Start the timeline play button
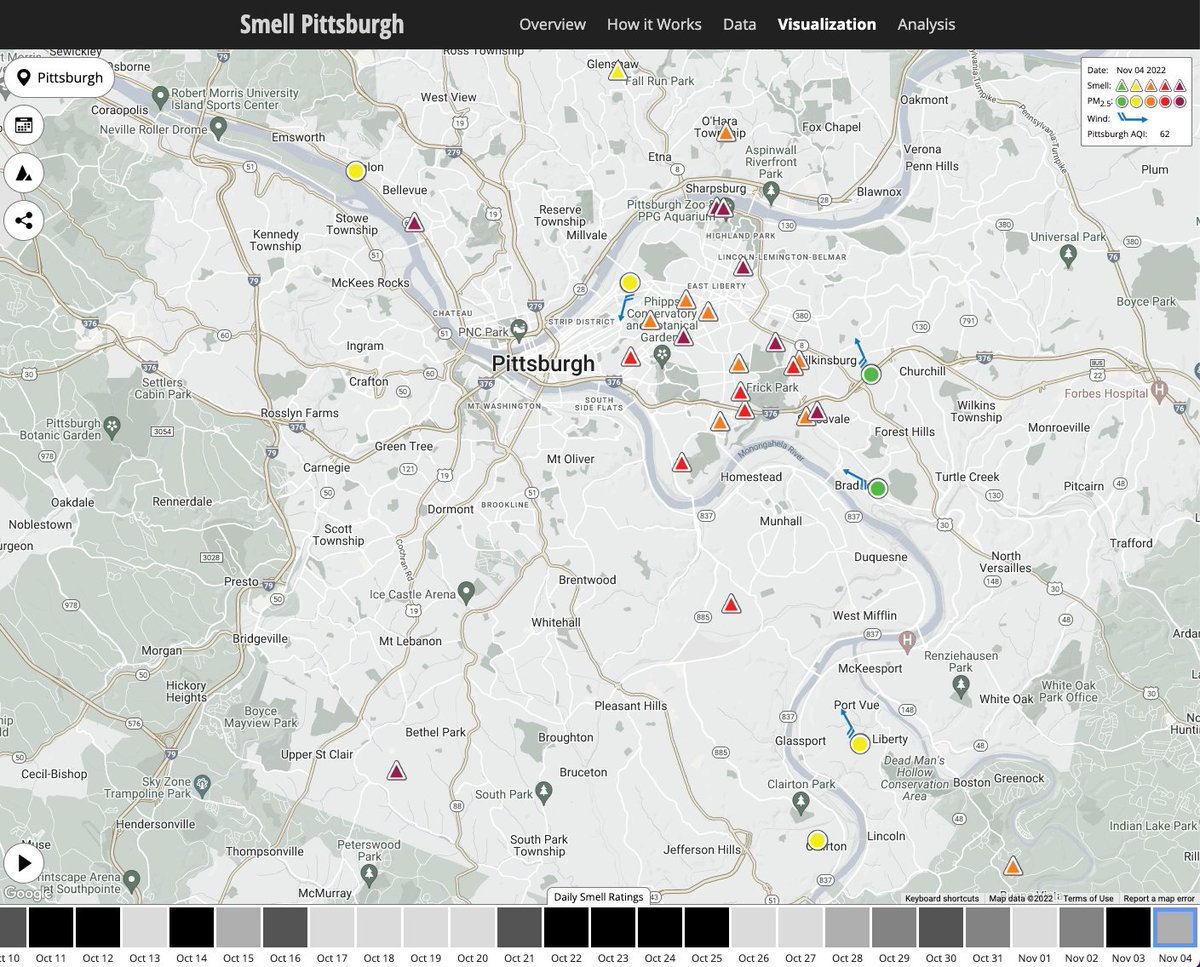Screen dimensions: 1200x967 [x=24, y=863]
